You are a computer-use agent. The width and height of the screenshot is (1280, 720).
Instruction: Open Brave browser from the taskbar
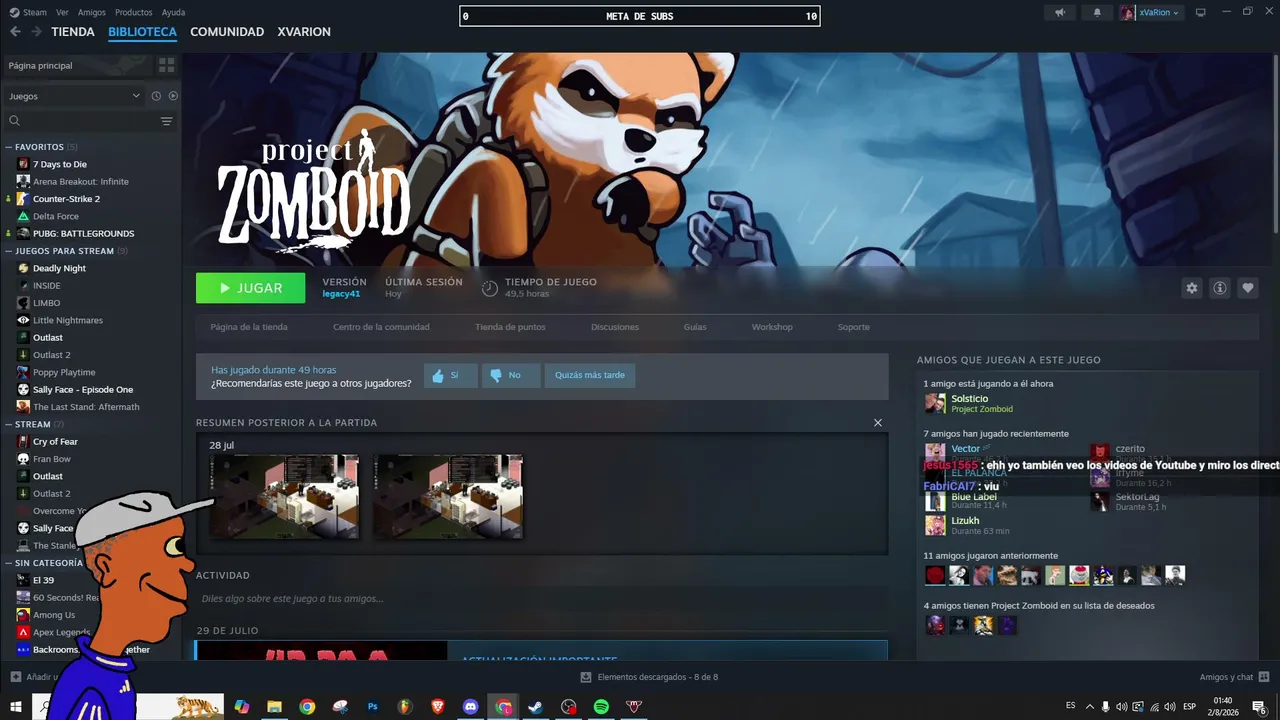click(437, 707)
